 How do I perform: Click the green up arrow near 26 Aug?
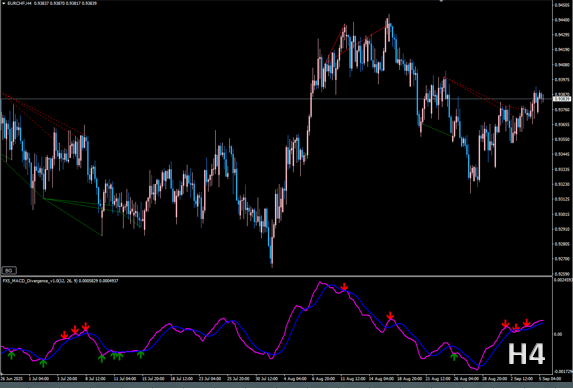(x=454, y=356)
